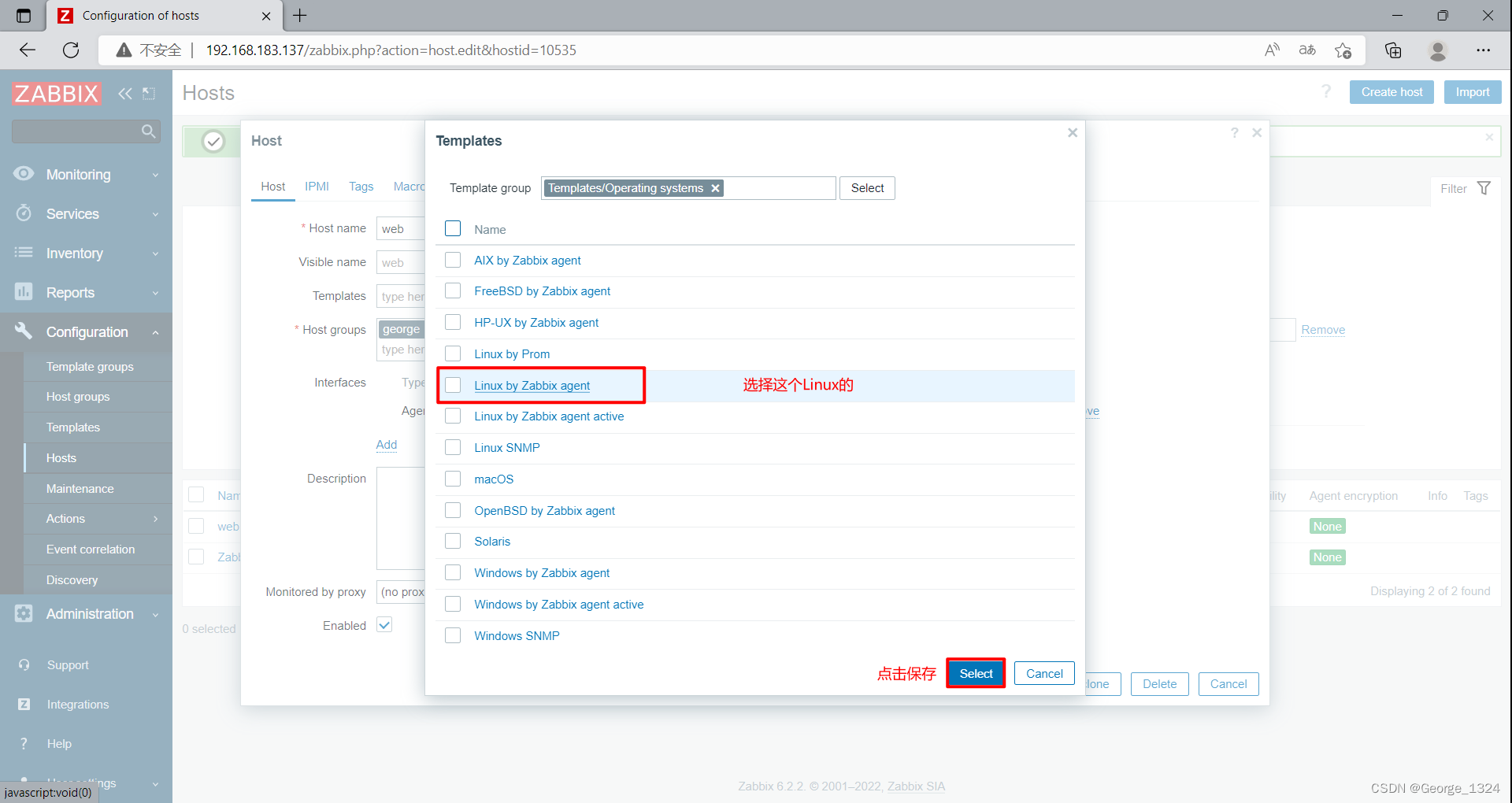Image resolution: width=1512 pixels, height=803 pixels.
Task: Open browser settings ellipsis menu
Action: (x=1484, y=50)
